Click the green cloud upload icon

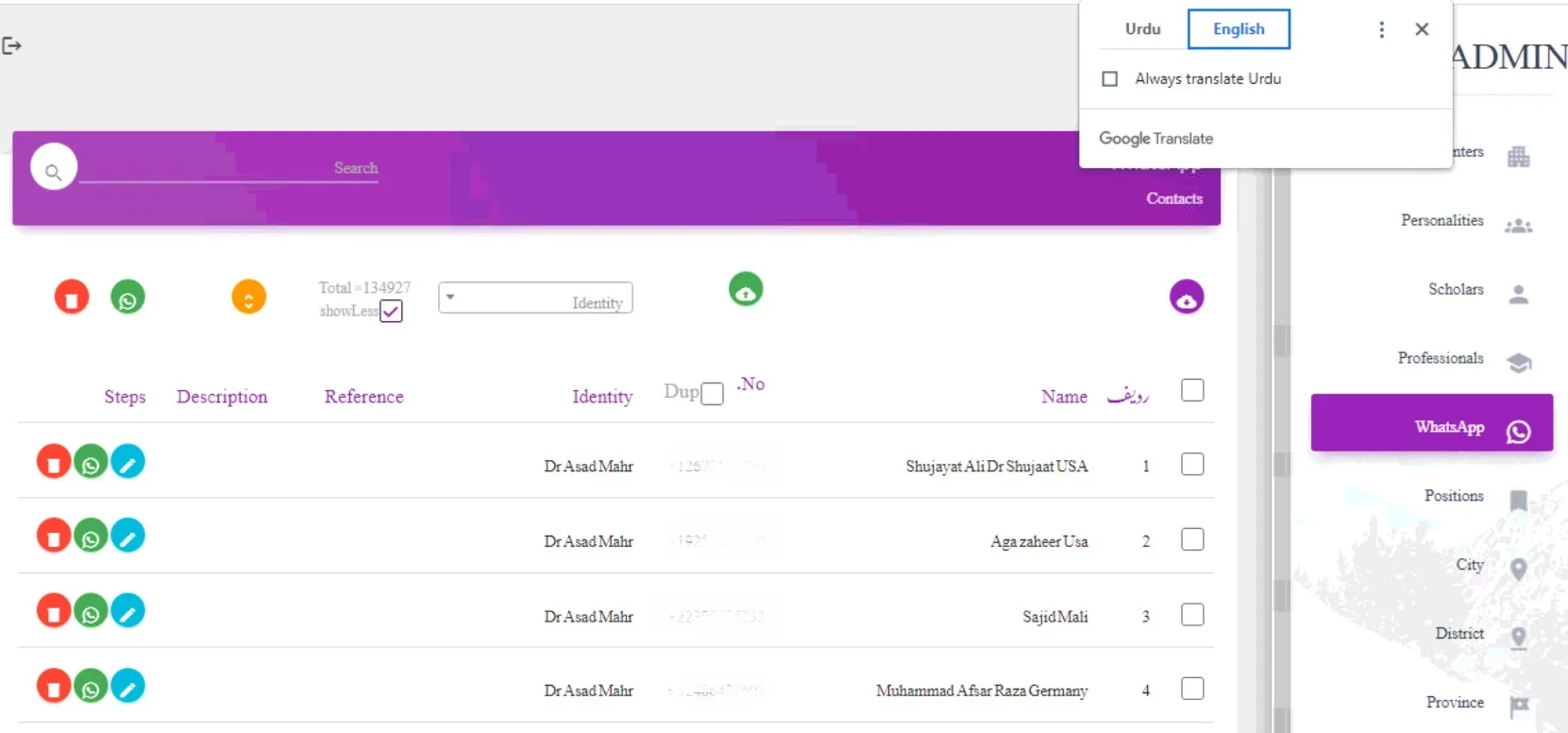[746, 290]
